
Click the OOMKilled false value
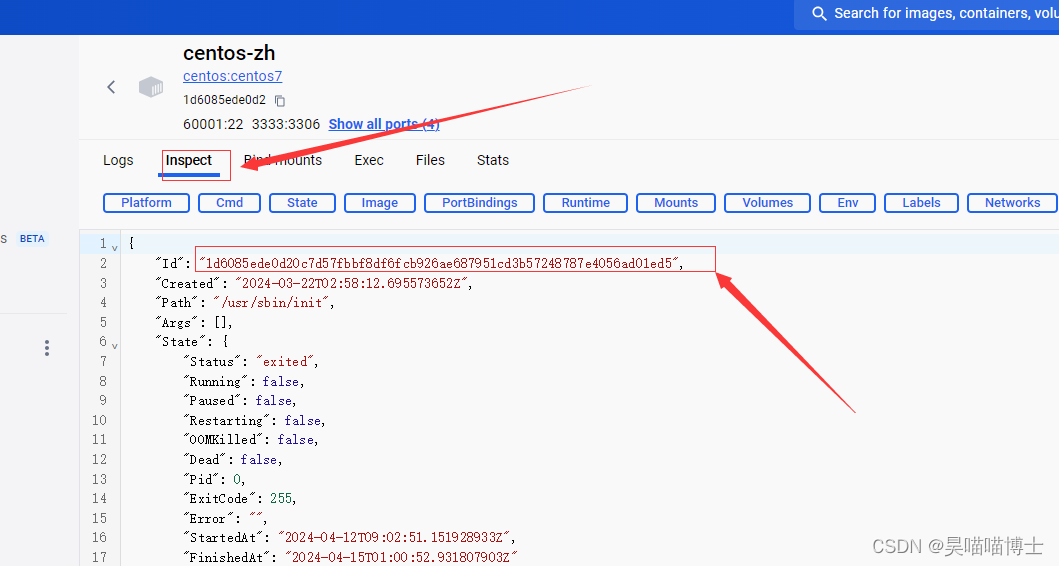(x=295, y=440)
